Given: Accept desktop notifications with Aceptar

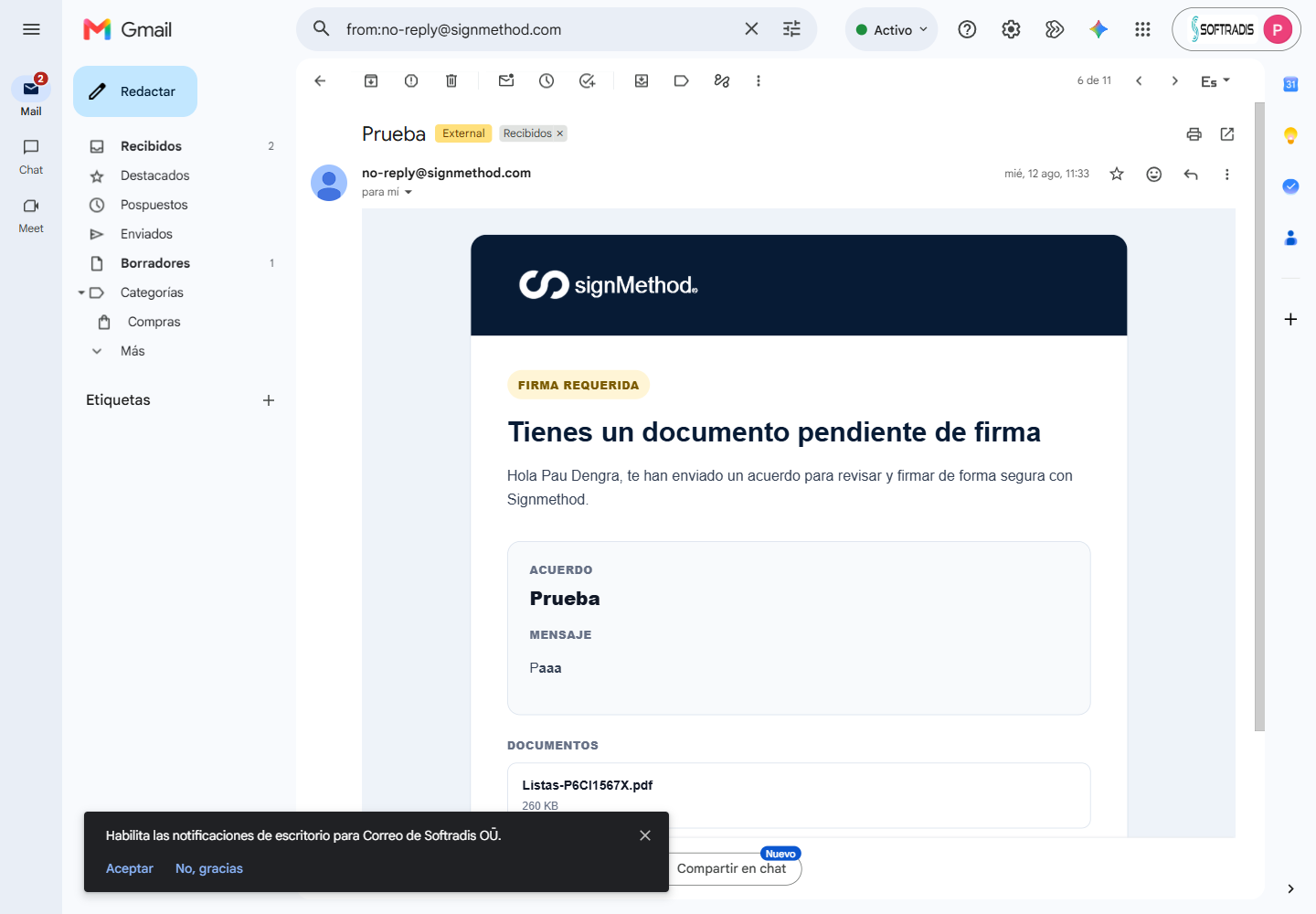Looking at the screenshot, I should point(130,868).
